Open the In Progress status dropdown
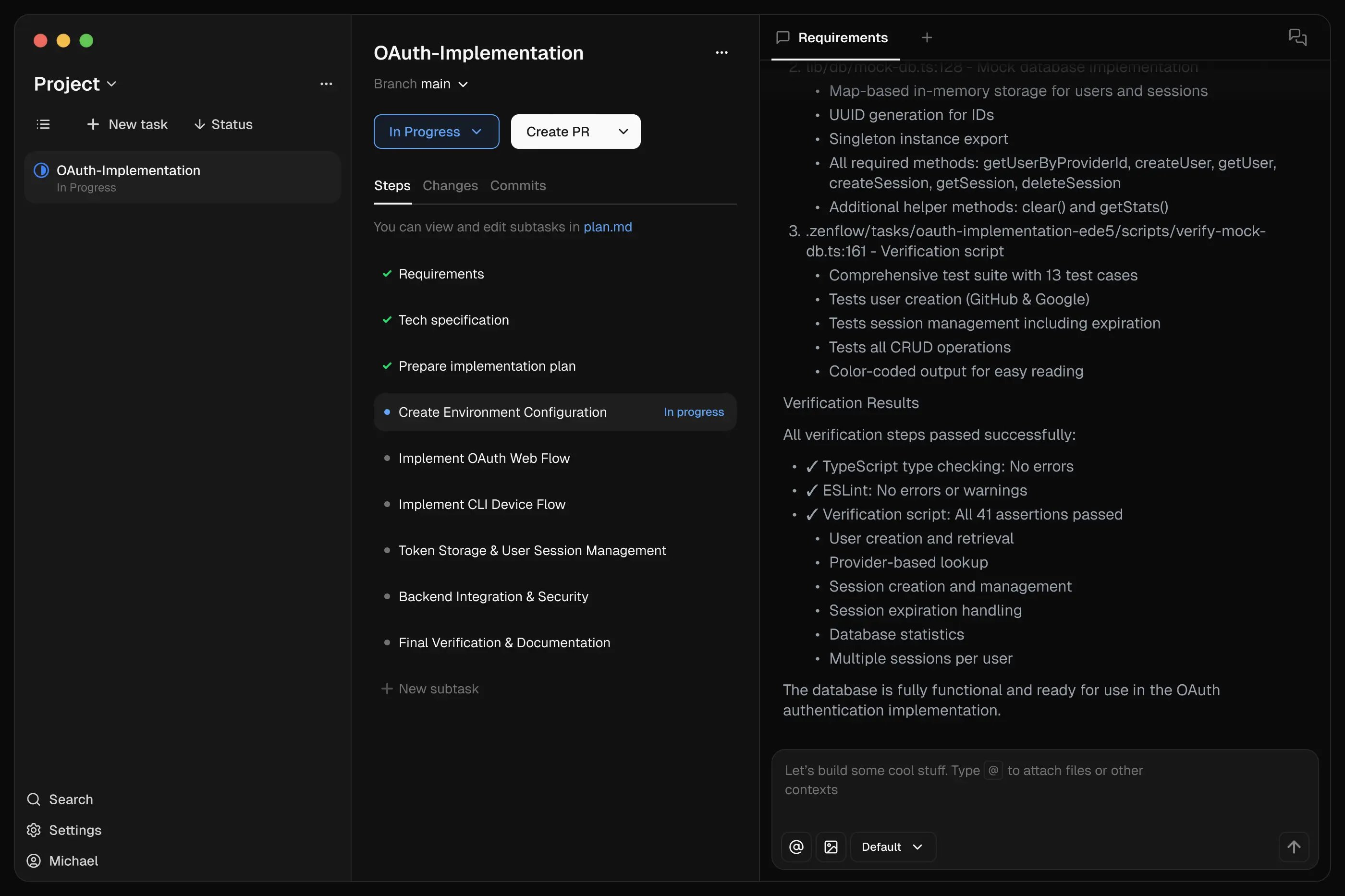The height and width of the screenshot is (896, 1345). pos(436,132)
